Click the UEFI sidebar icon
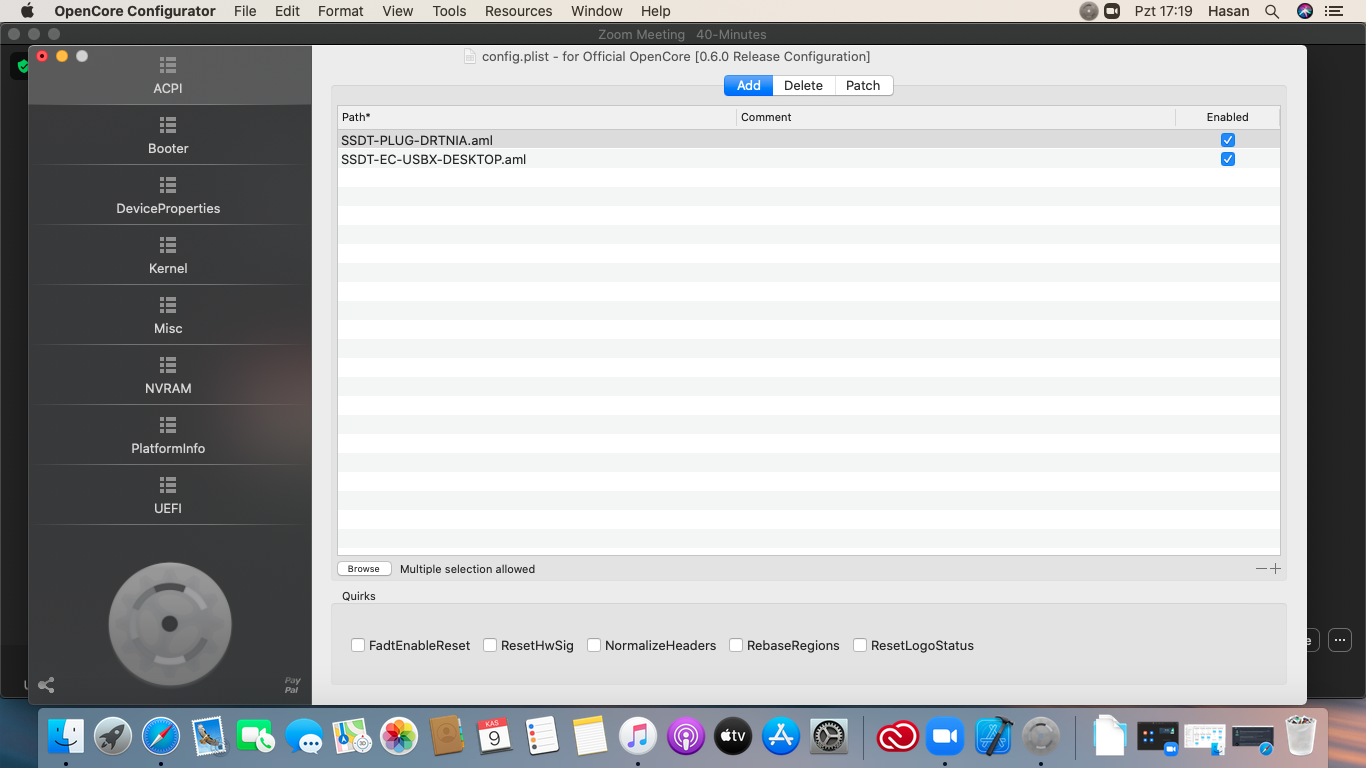Screen dimensions: 1366x768 coord(168,486)
